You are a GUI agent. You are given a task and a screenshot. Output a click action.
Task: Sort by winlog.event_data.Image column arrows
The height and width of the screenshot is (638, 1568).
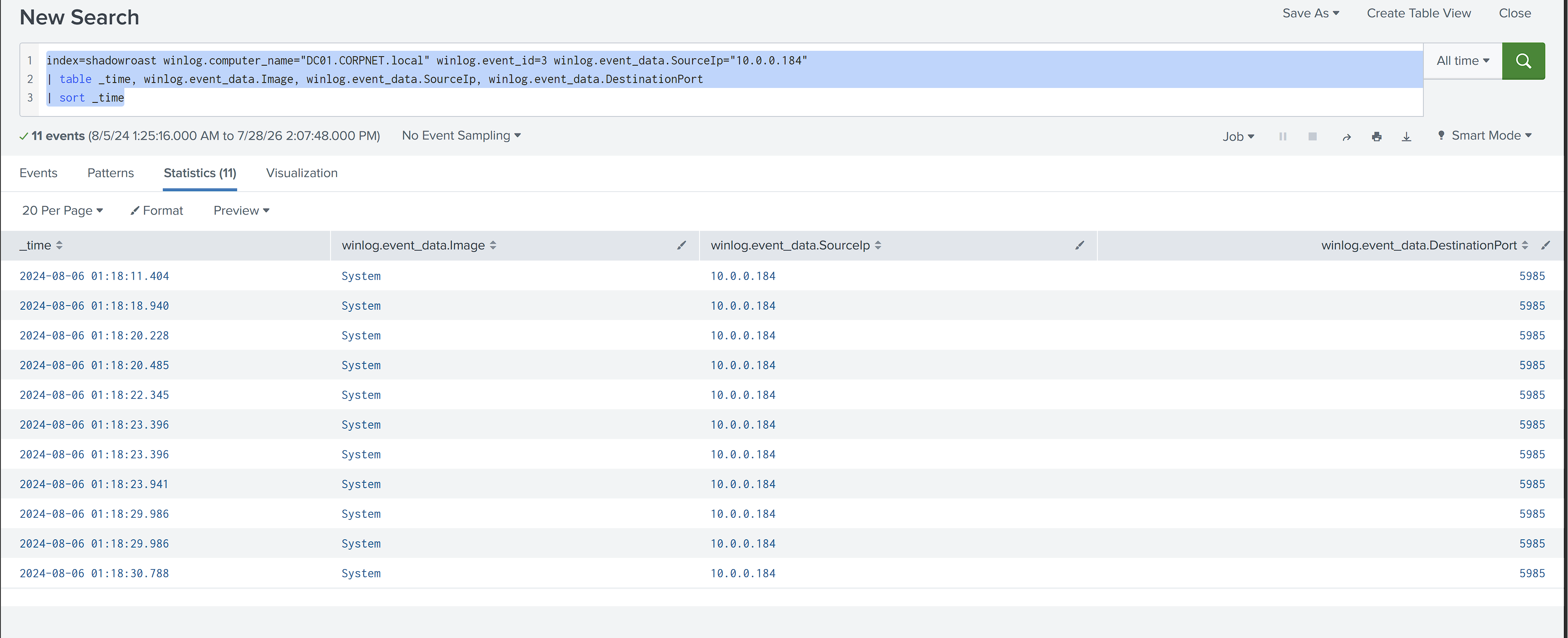493,245
